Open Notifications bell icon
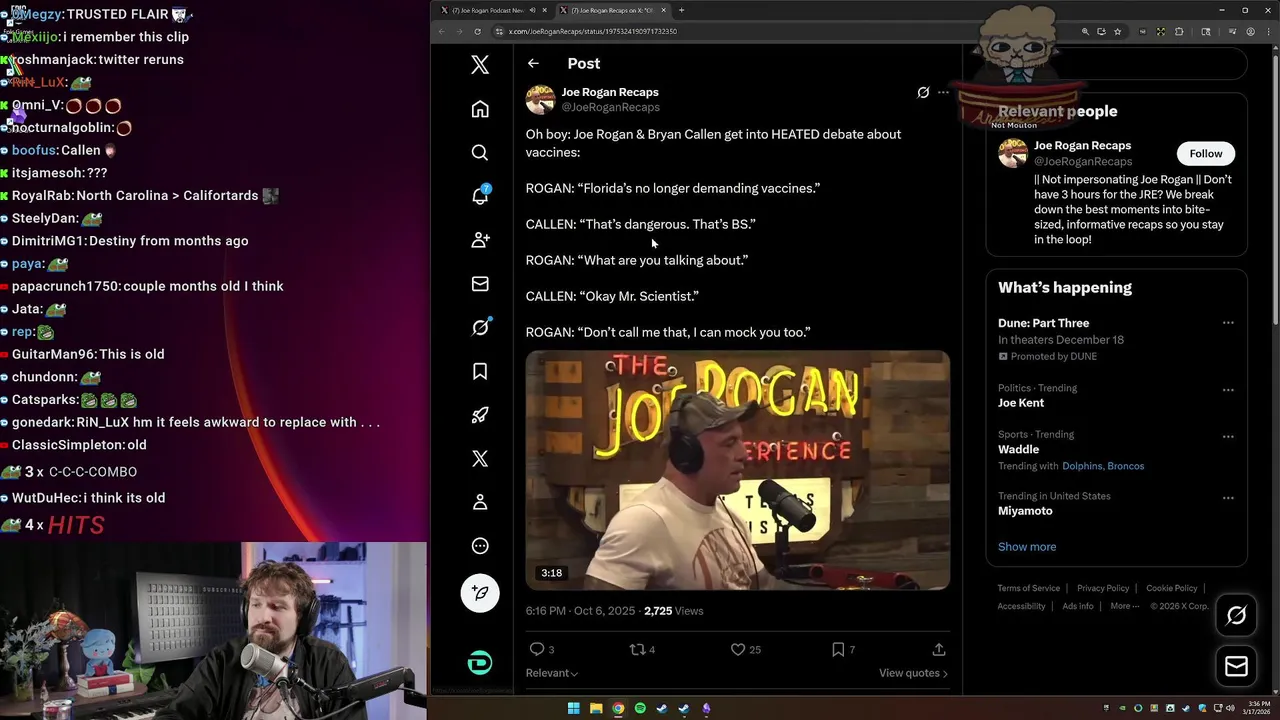Image resolution: width=1280 pixels, height=720 pixels. click(480, 196)
